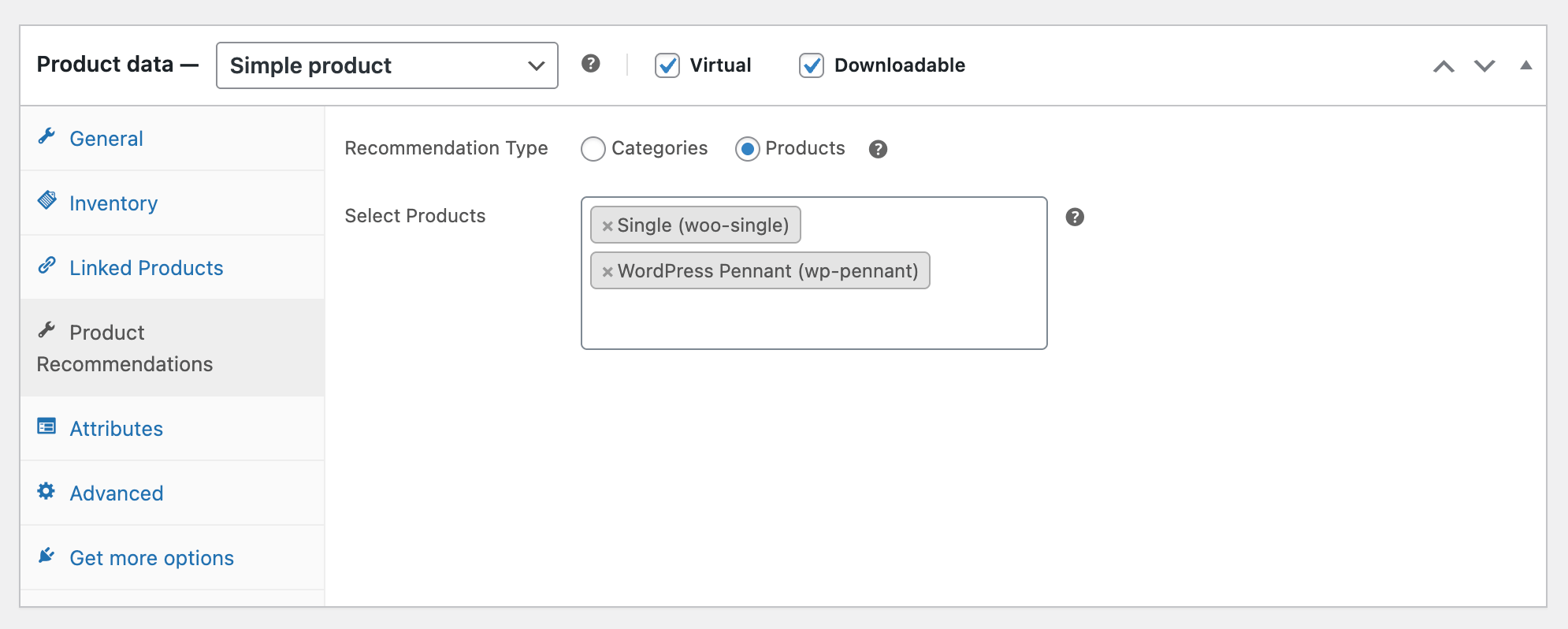Viewport: 1568px width, 629px height.
Task: Move the Product data panel up
Action: click(x=1444, y=66)
